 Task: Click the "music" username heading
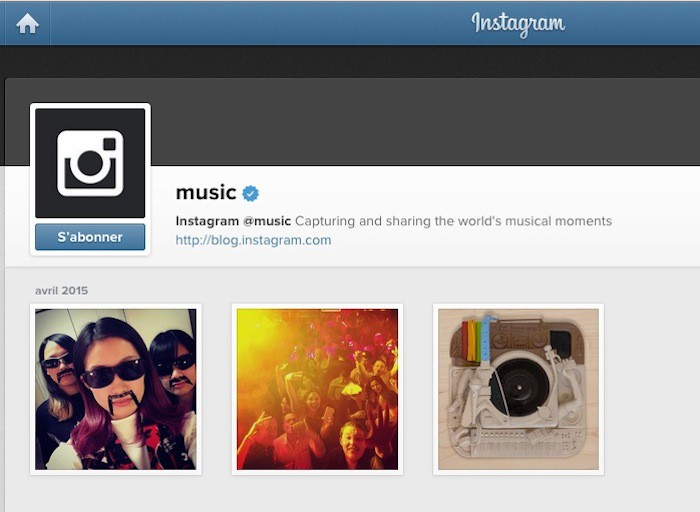(x=206, y=193)
